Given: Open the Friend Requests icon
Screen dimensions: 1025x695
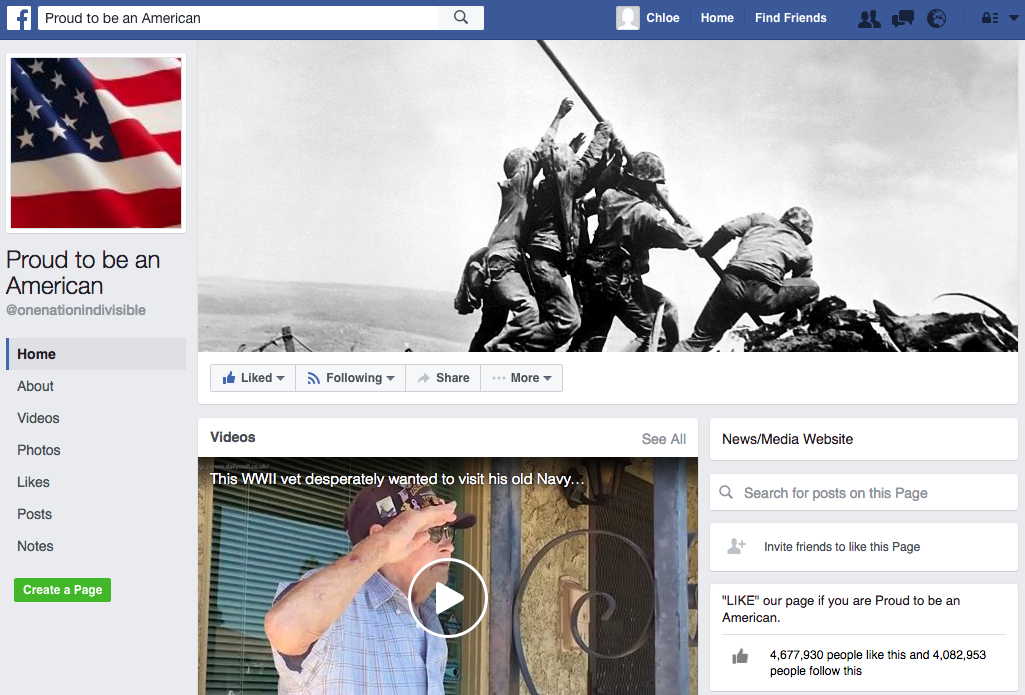Looking at the screenshot, I should click(x=869, y=18).
